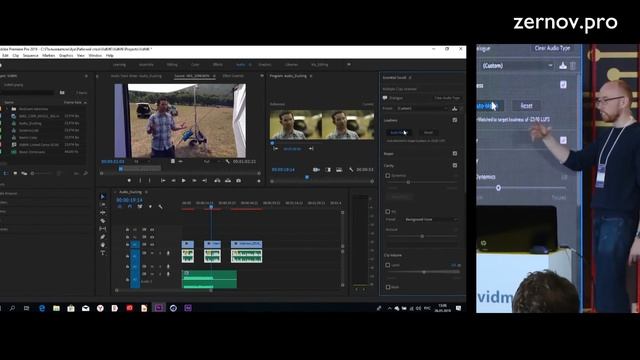
Task: Click timeline playhead timecode 00:00:19:14
Action: [x=129, y=200]
